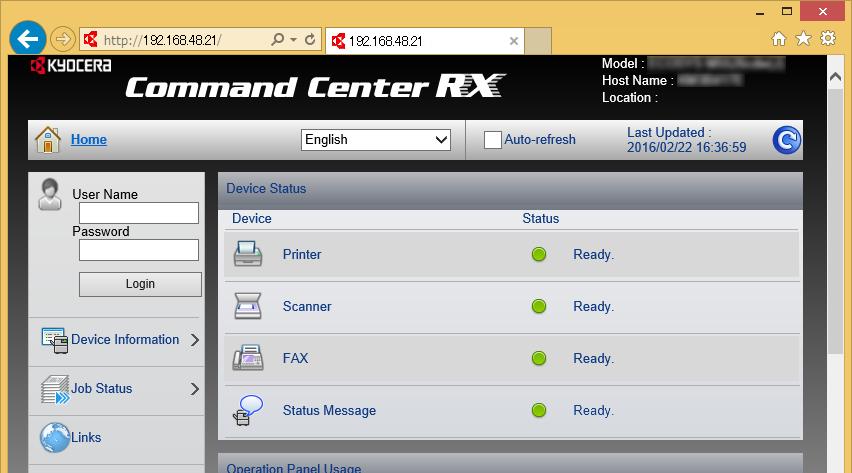This screenshot has height=473, width=852.
Task: Click the Device column header
Action: (252, 219)
